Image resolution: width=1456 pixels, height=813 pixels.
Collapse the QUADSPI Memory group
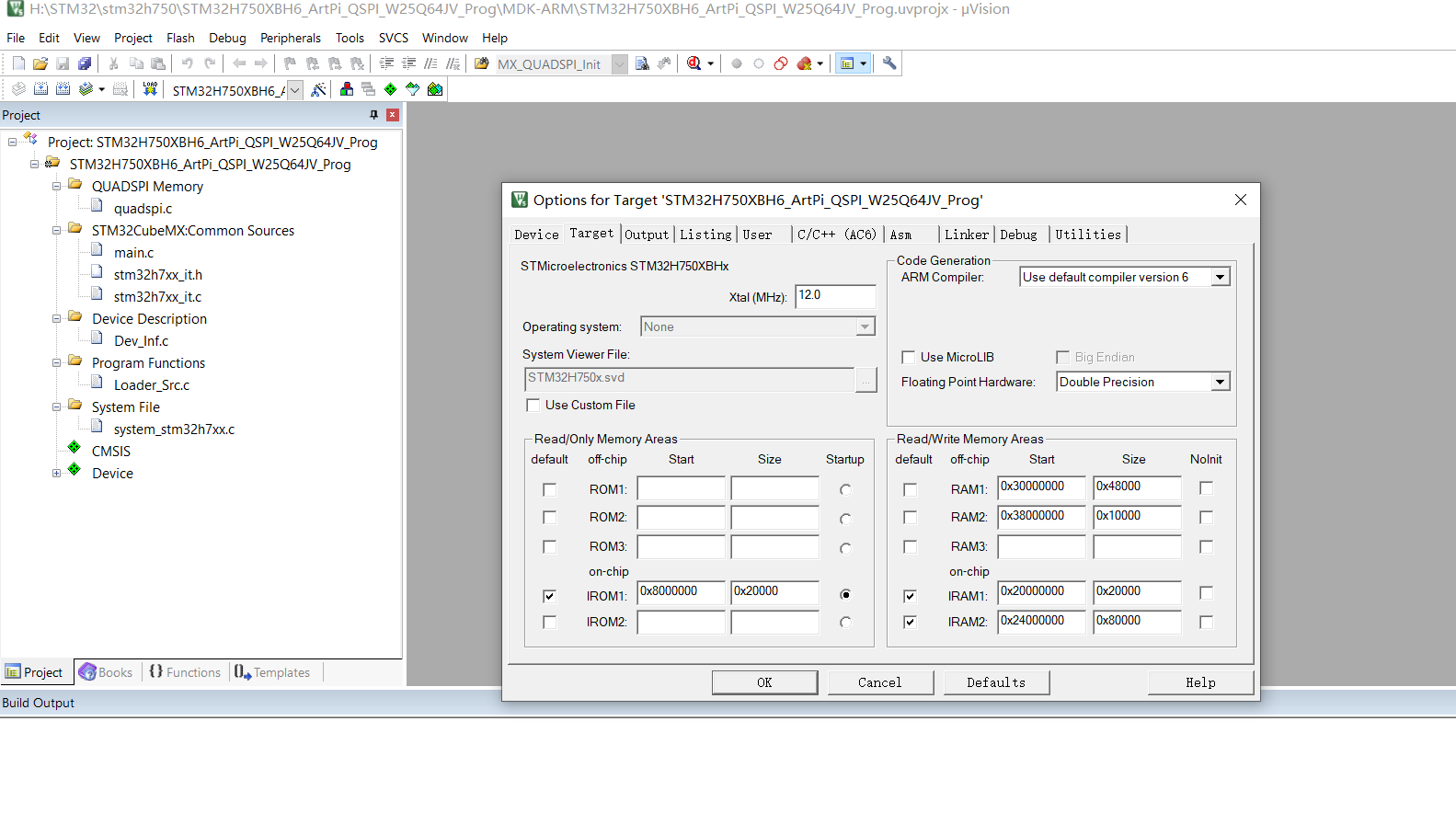(56, 187)
